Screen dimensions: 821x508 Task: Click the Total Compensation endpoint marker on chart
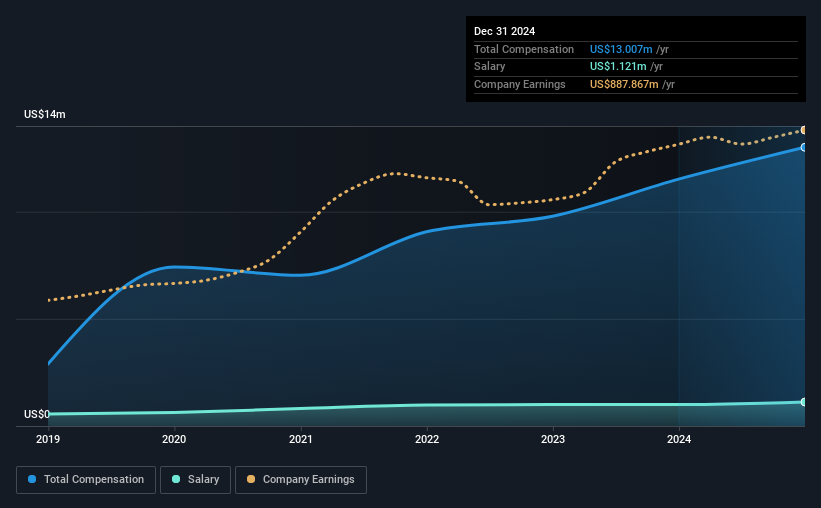coord(804,148)
